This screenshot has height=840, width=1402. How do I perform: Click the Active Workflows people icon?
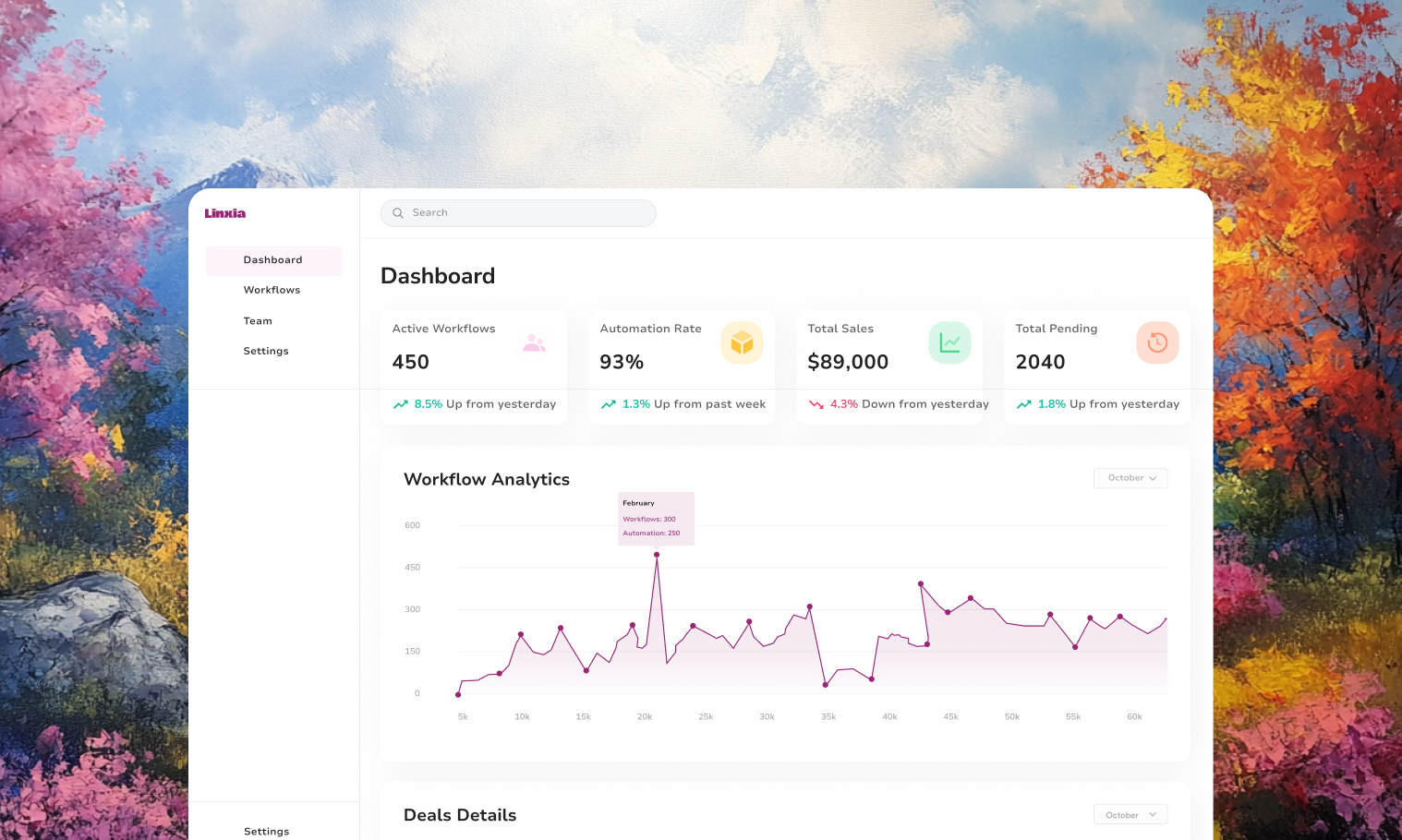[534, 342]
